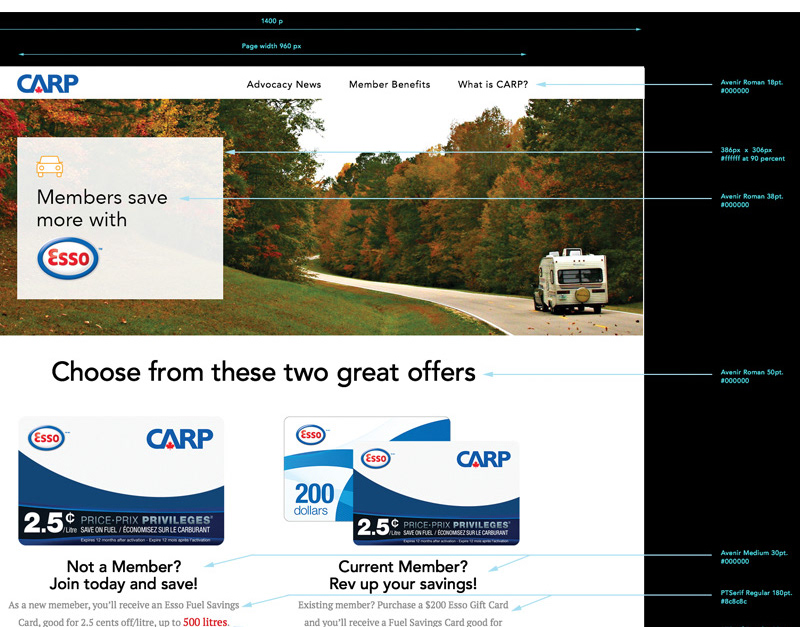Image resolution: width=800 pixels, height=627 pixels.
Task: Click the CARP fuel card overlapping the gift card
Action: [x=436, y=493]
